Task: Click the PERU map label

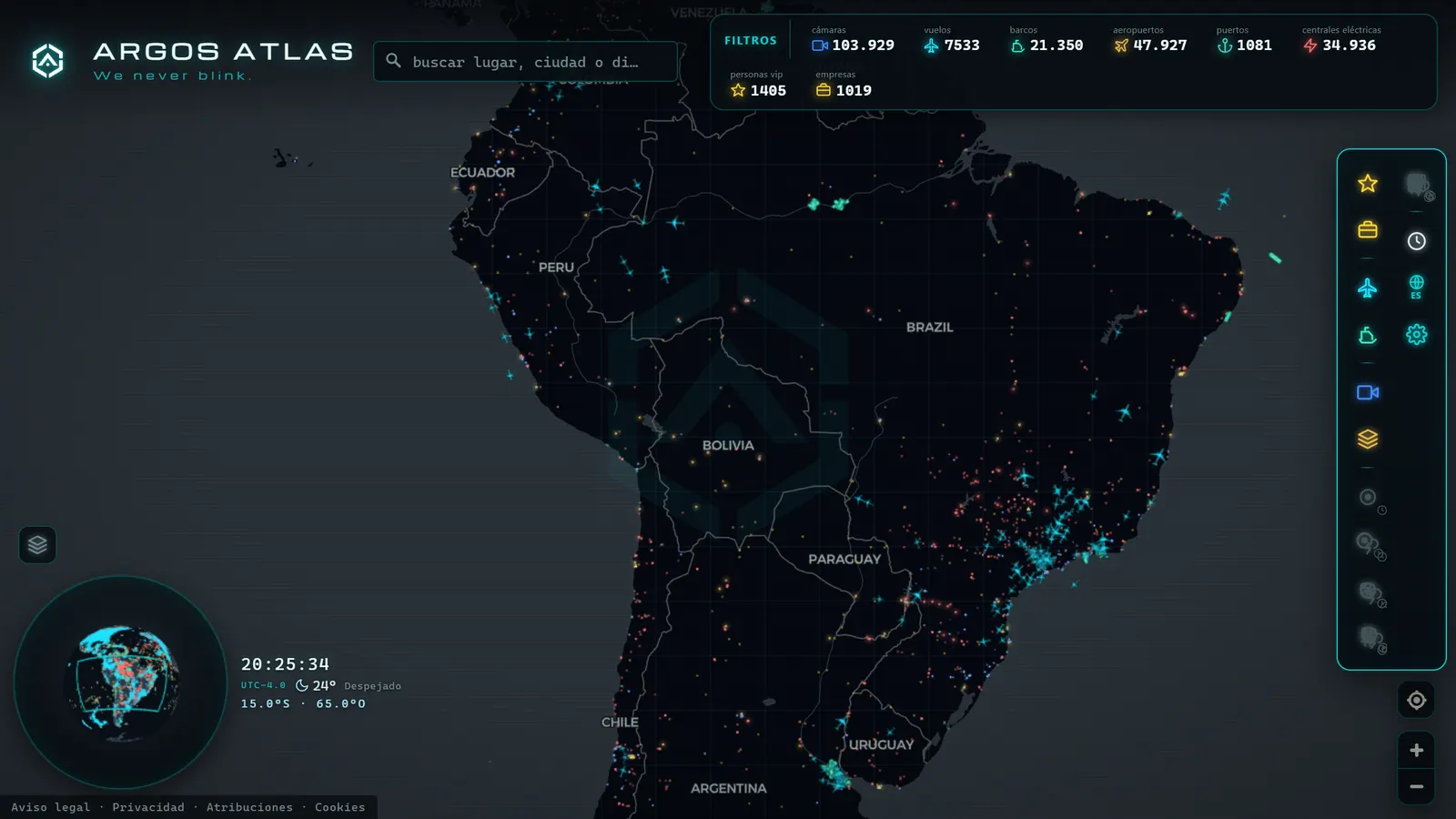Action: pos(556,267)
